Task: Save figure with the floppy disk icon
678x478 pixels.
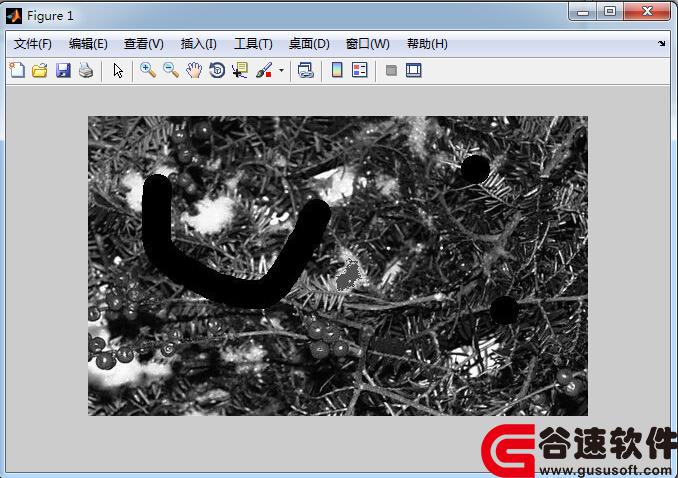Action: coord(63,70)
